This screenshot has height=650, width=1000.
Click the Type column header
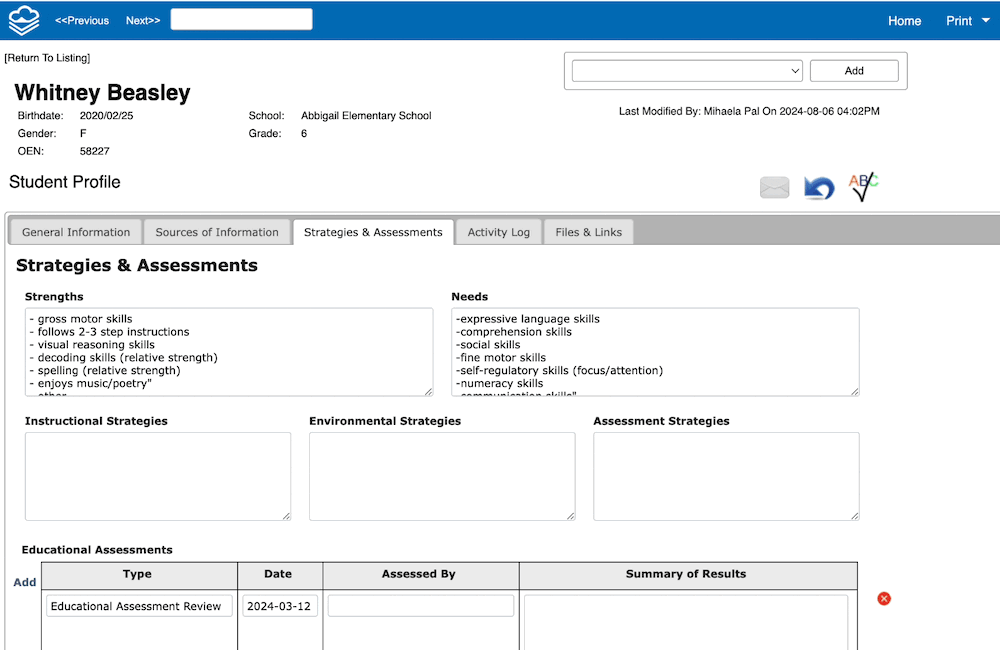pyautogui.click(x=137, y=574)
